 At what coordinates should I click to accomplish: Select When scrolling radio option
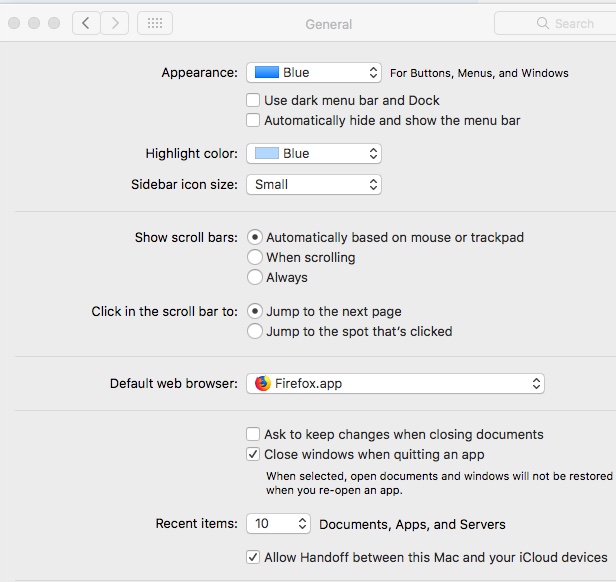[x=255, y=257]
